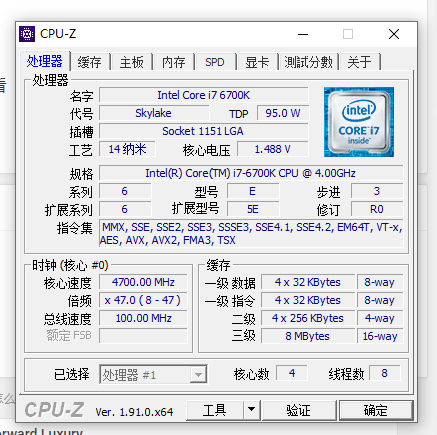Click the 4700.00 MHz core speed value
Screen dimensions: 437x435
(143, 282)
